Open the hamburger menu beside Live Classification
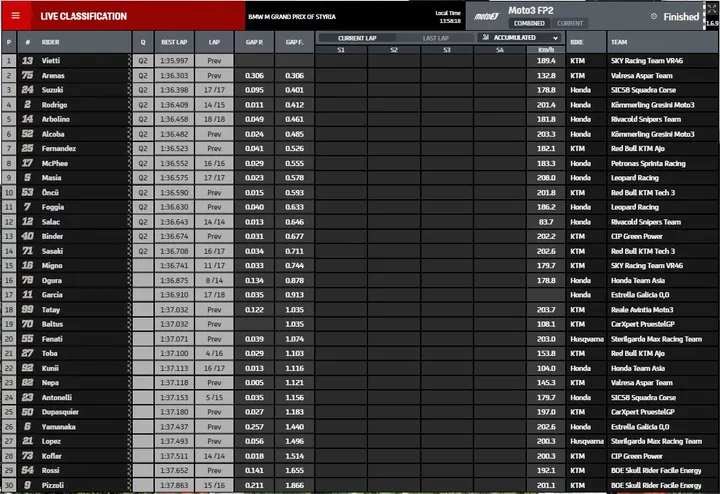Viewport: 720px width, 494px height. [16, 16]
